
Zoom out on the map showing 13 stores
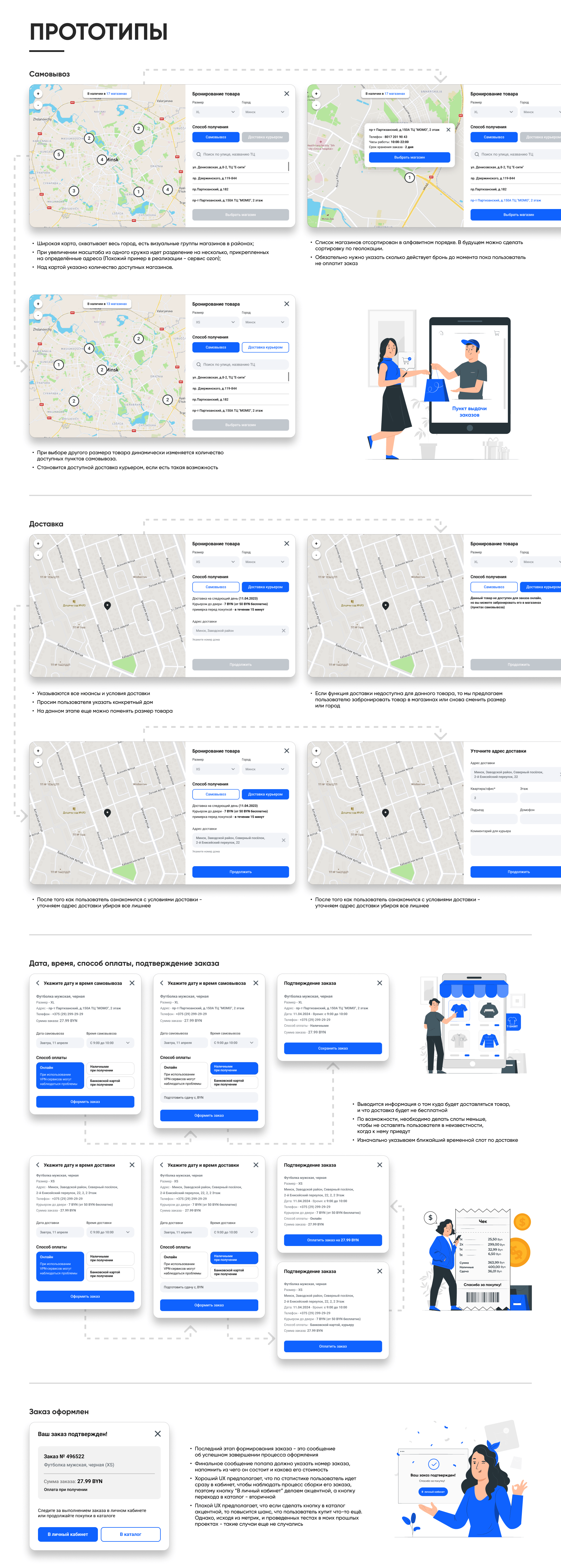(38, 315)
